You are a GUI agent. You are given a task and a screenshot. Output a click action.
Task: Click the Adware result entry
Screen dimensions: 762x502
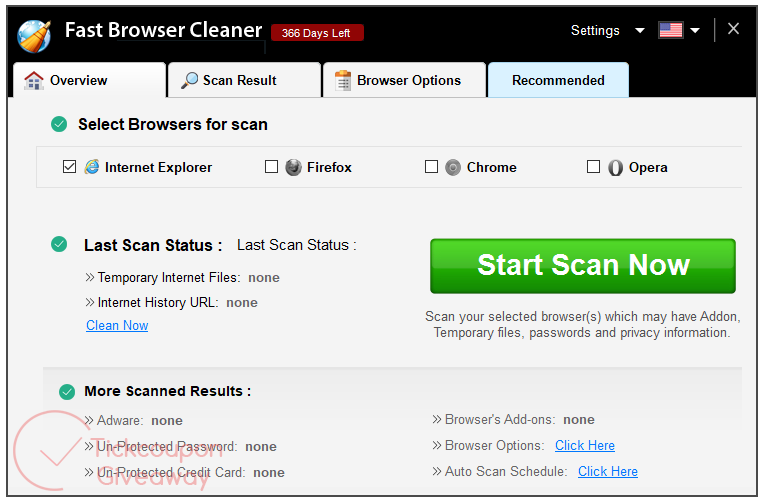point(134,420)
